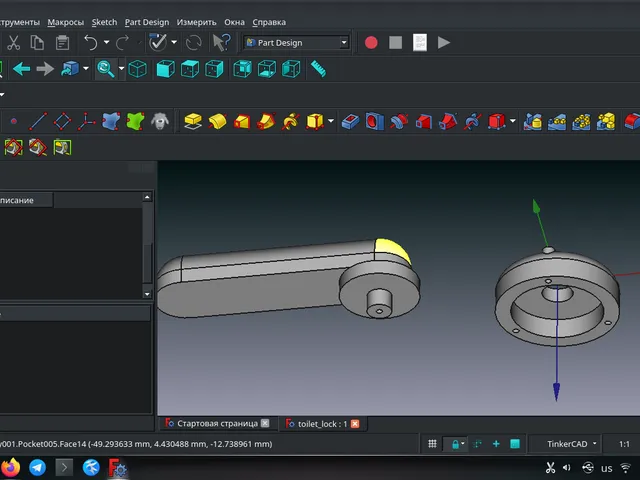Open the Измерить menu
640x480 pixels.
(196, 22)
